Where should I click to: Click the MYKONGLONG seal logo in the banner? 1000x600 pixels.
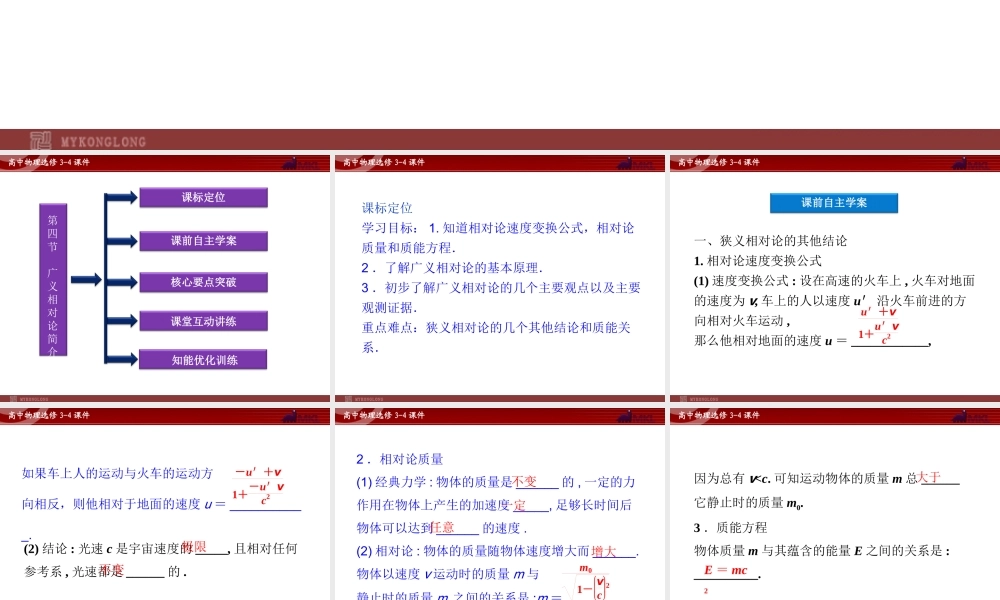(x=41, y=140)
